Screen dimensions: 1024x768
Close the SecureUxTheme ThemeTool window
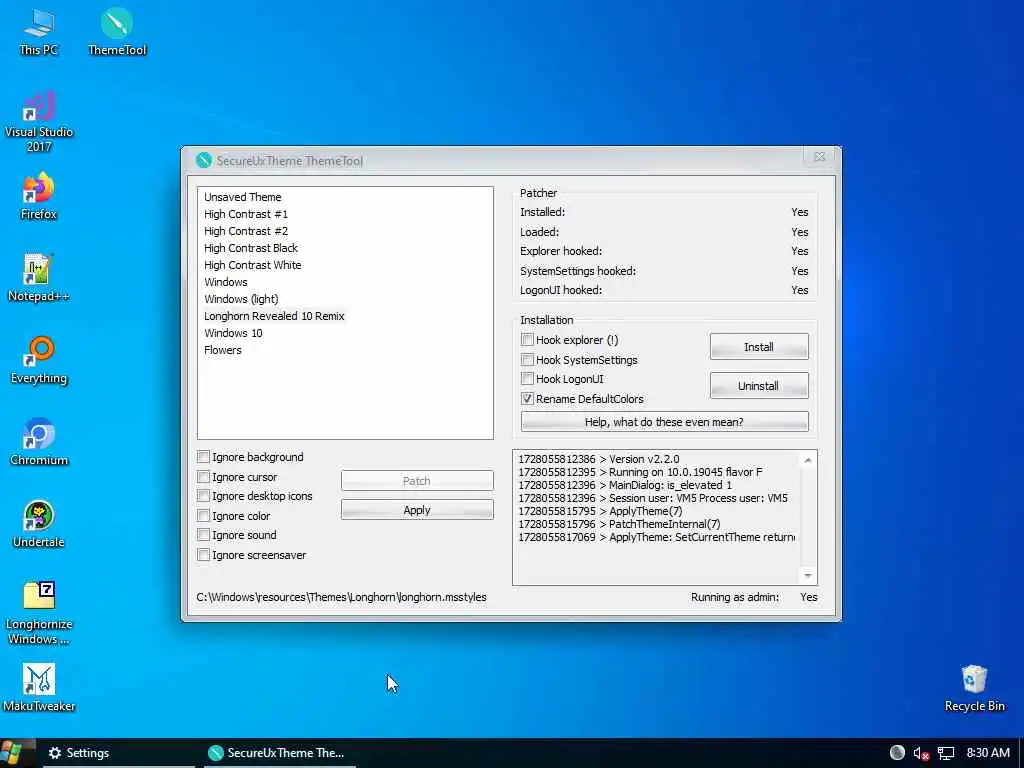click(820, 157)
